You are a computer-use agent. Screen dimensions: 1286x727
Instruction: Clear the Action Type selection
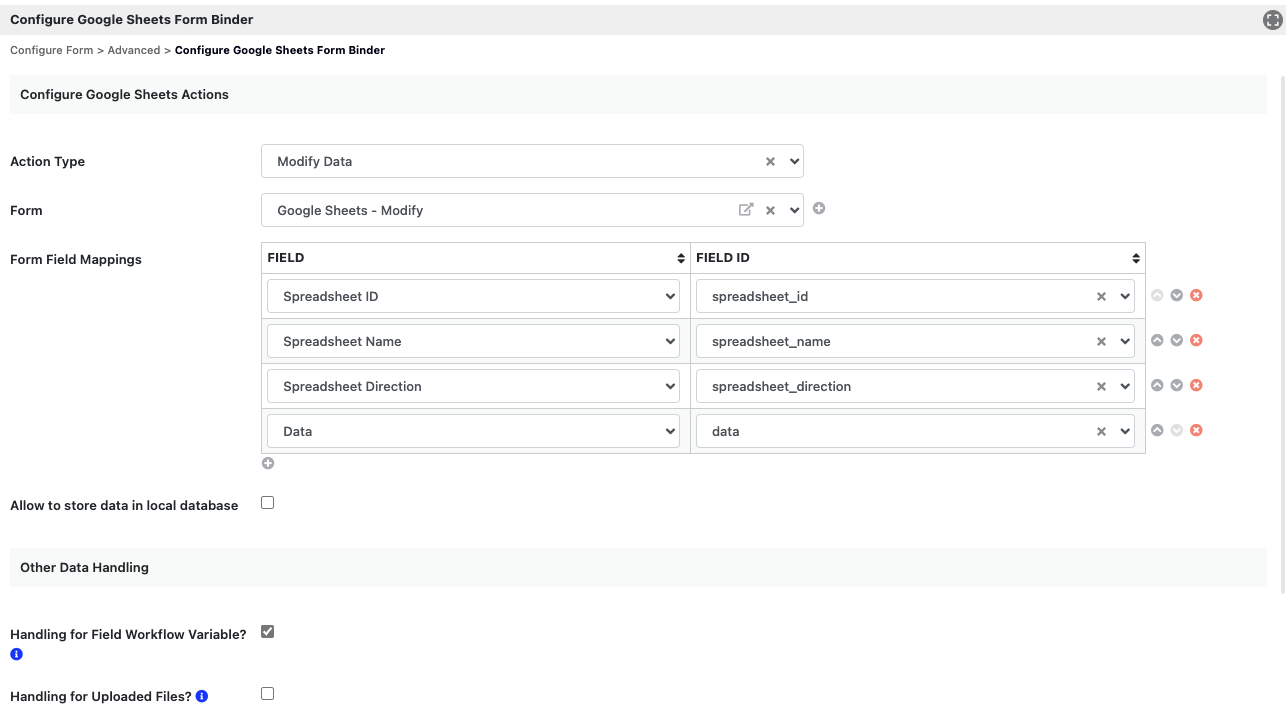coord(770,161)
